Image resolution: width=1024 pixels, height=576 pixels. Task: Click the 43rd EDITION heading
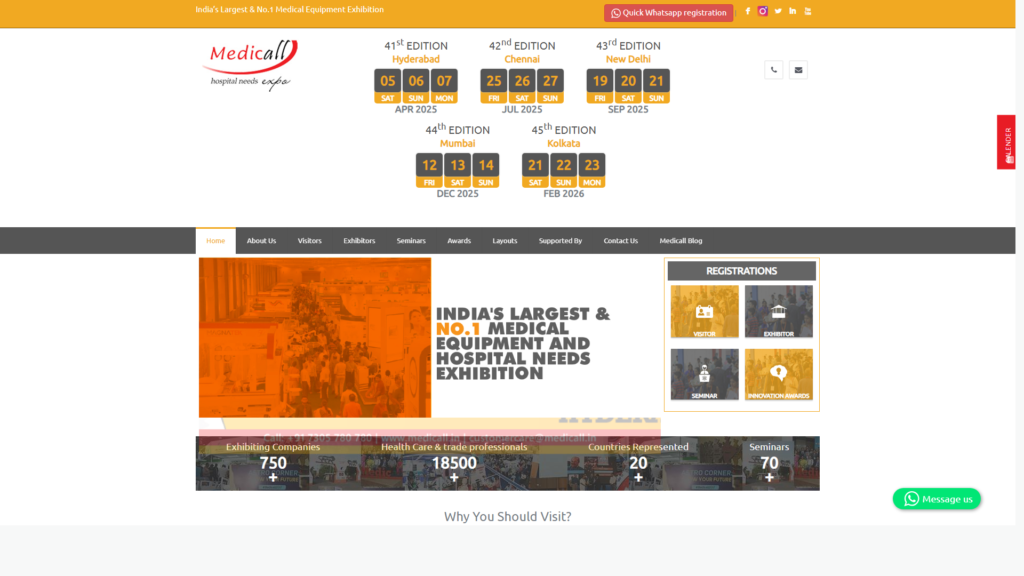(x=628, y=45)
